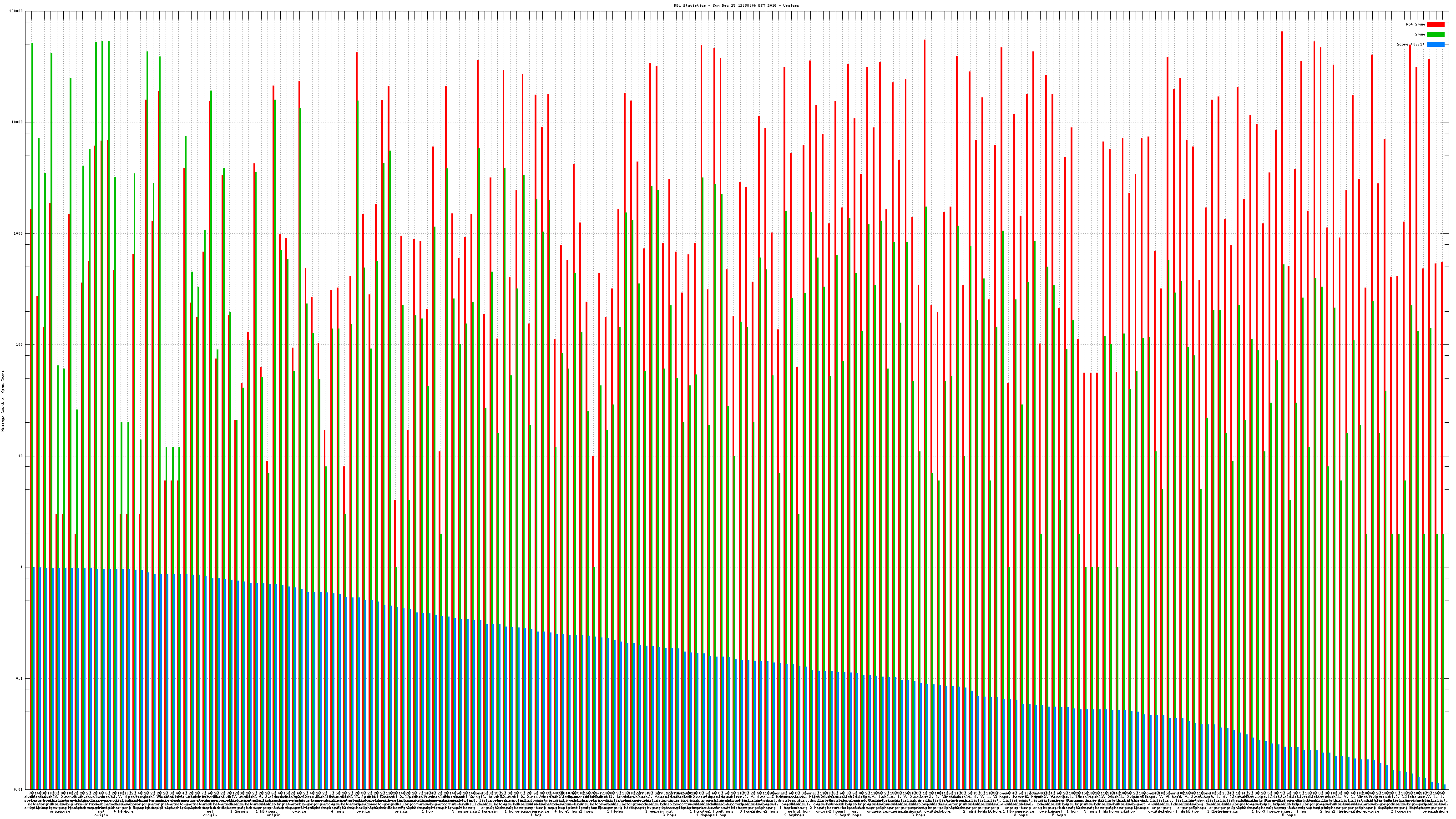
Task: Click the vertical "Message Count or Spam Score" axis title
Action: coord(3,401)
